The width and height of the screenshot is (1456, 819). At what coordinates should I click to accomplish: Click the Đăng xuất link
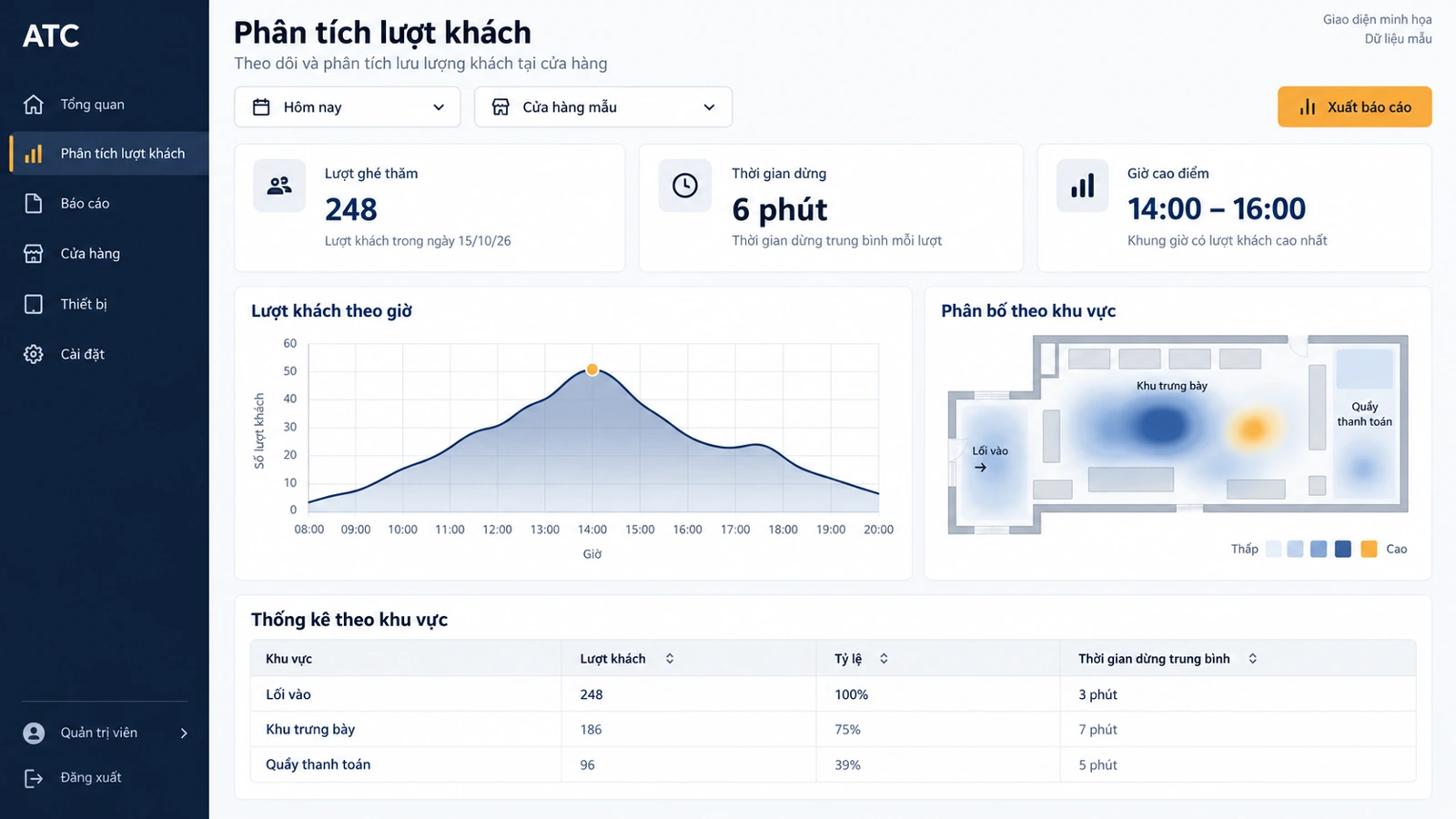91,778
